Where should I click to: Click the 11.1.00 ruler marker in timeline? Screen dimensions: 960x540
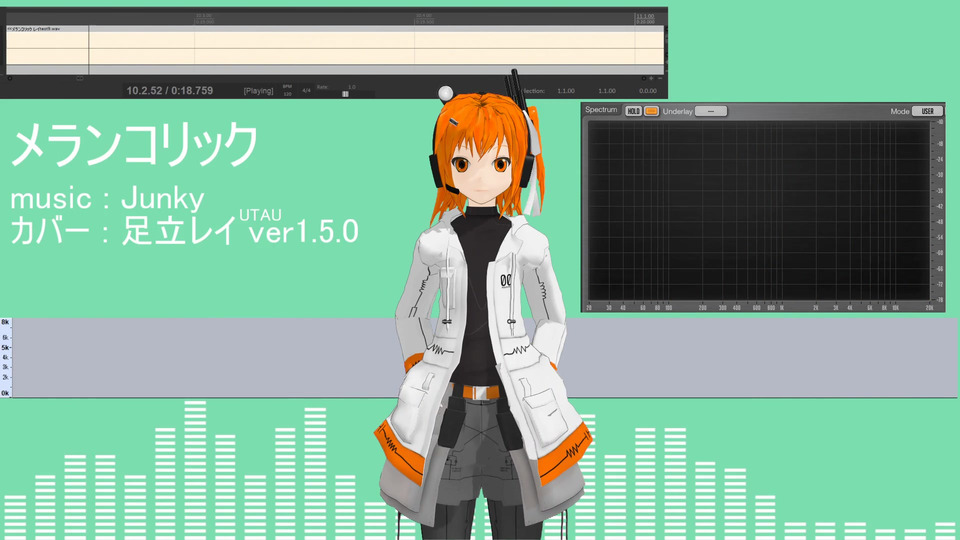(x=645, y=16)
